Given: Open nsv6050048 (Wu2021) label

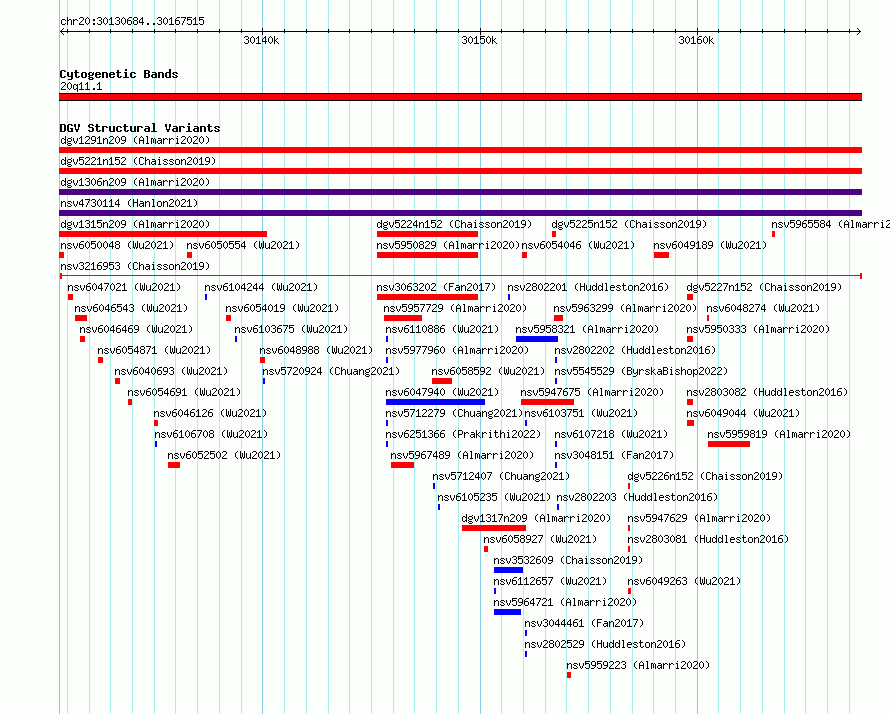Looking at the screenshot, I should [x=117, y=245].
